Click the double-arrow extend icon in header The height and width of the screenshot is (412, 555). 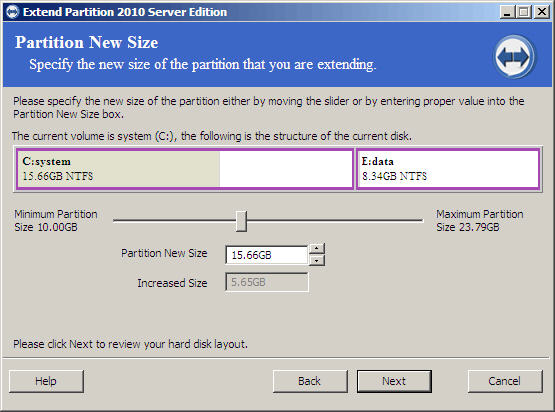(514, 57)
